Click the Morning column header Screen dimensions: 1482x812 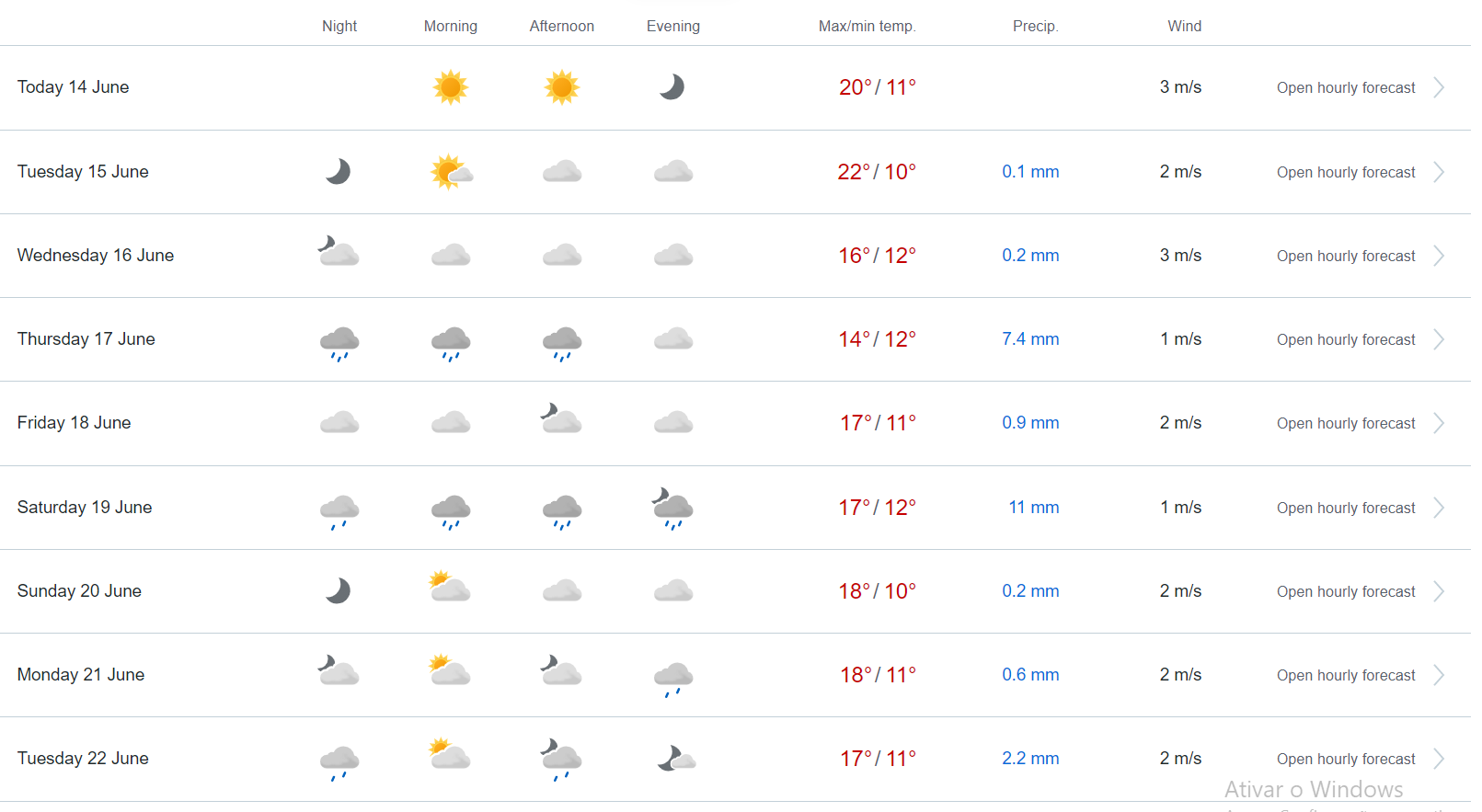(451, 26)
